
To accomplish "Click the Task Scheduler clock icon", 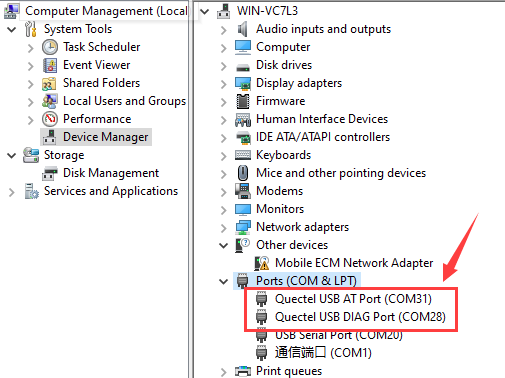I will pos(50,47).
